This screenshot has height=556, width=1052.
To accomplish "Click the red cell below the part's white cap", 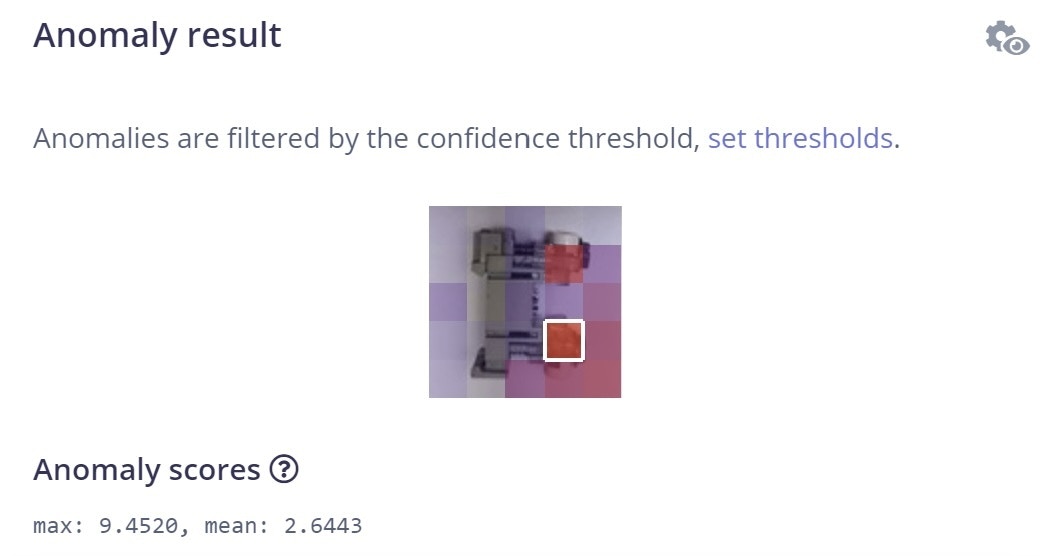I will click(x=564, y=264).
